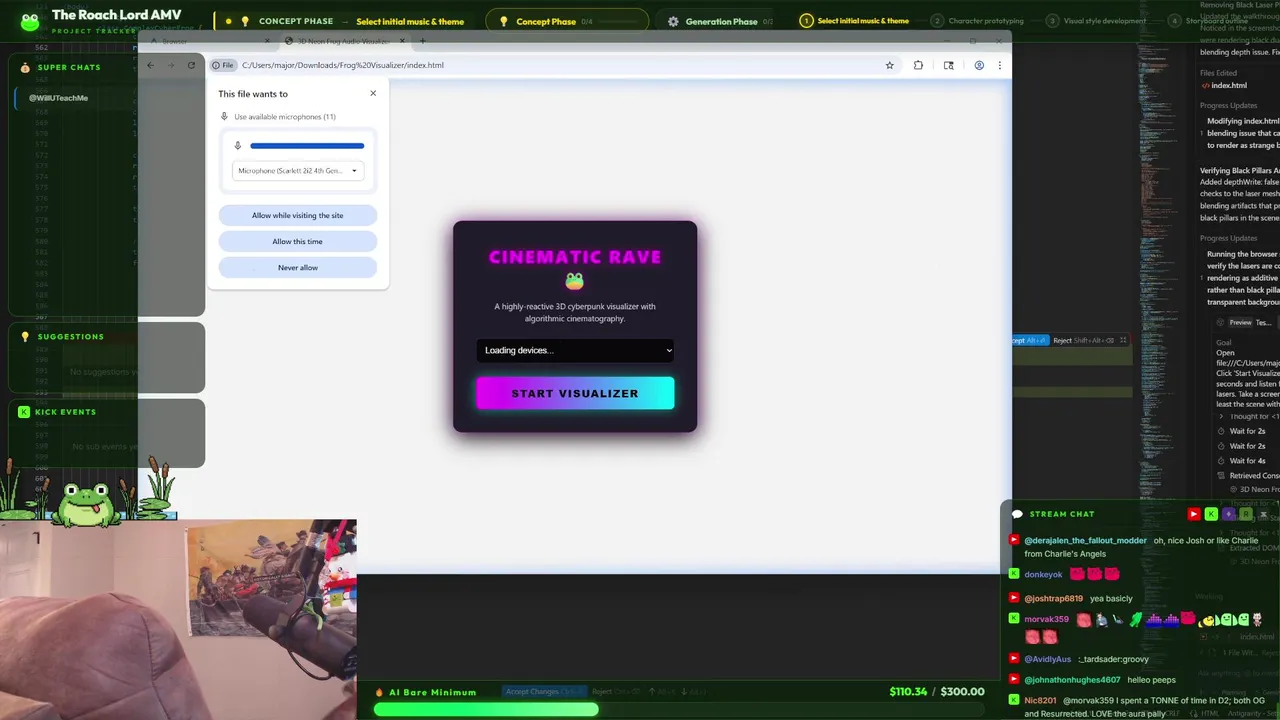Click Allow this time
The width and height of the screenshot is (1280, 720).
tap(298, 241)
